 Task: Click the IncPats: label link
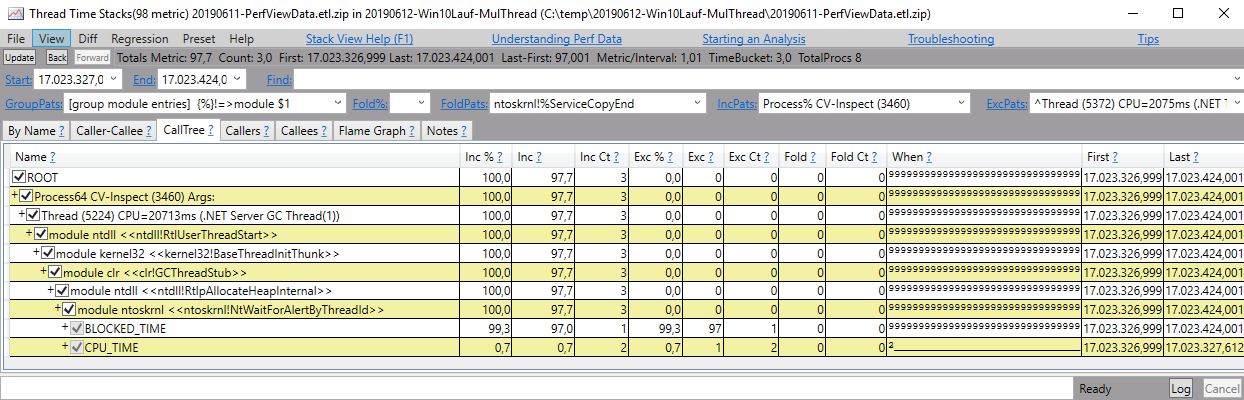point(736,103)
